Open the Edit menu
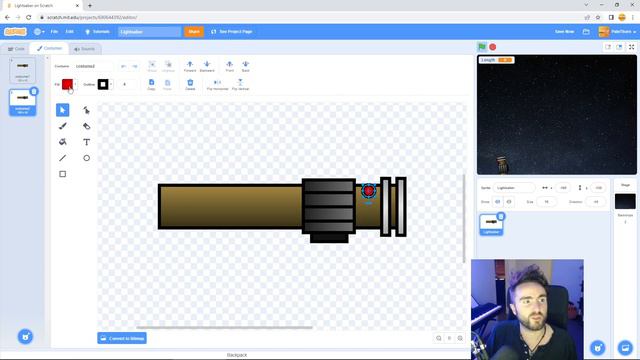640x360 pixels. point(70,31)
